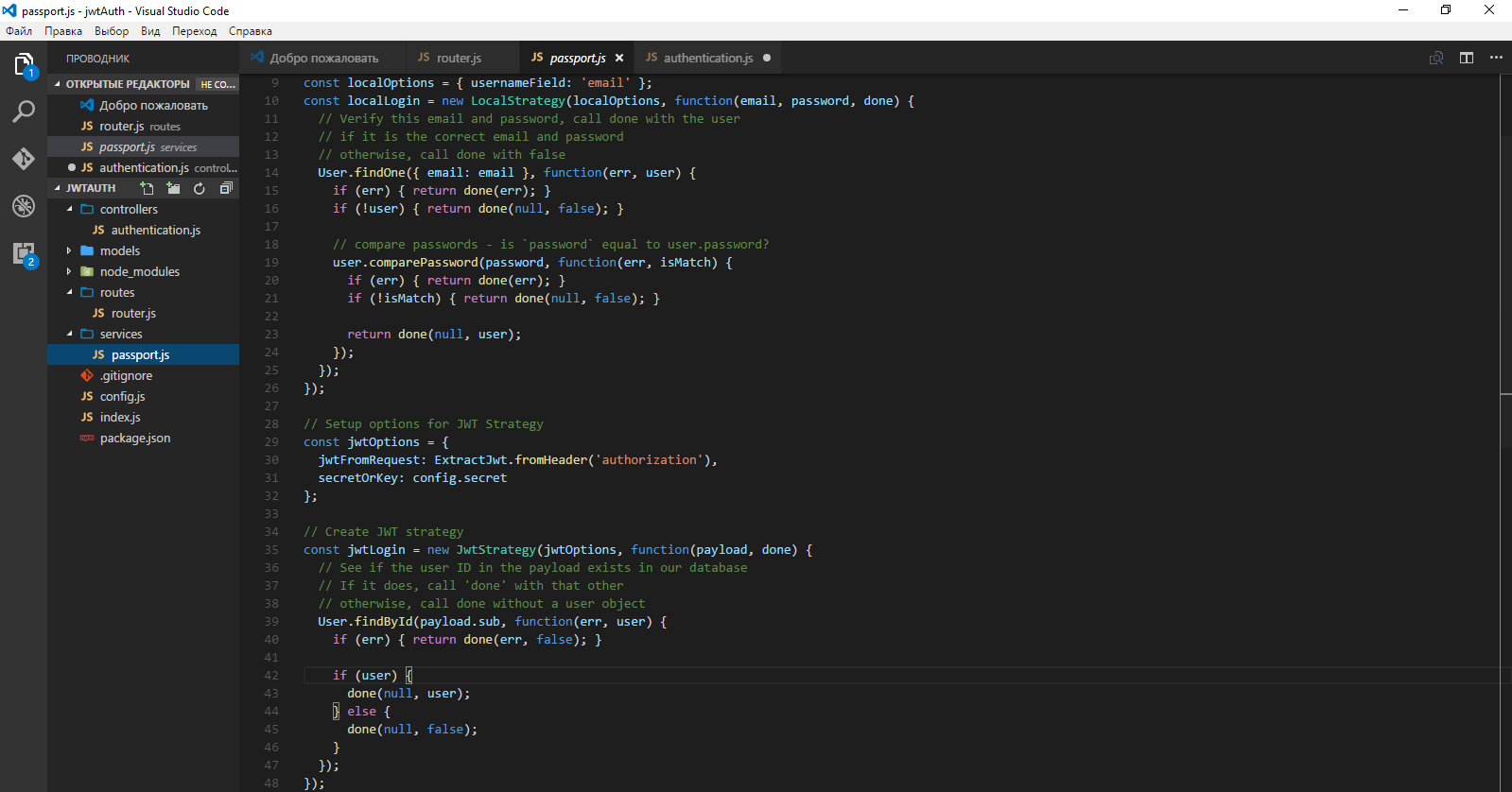Open the Правка menu

pos(63,31)
